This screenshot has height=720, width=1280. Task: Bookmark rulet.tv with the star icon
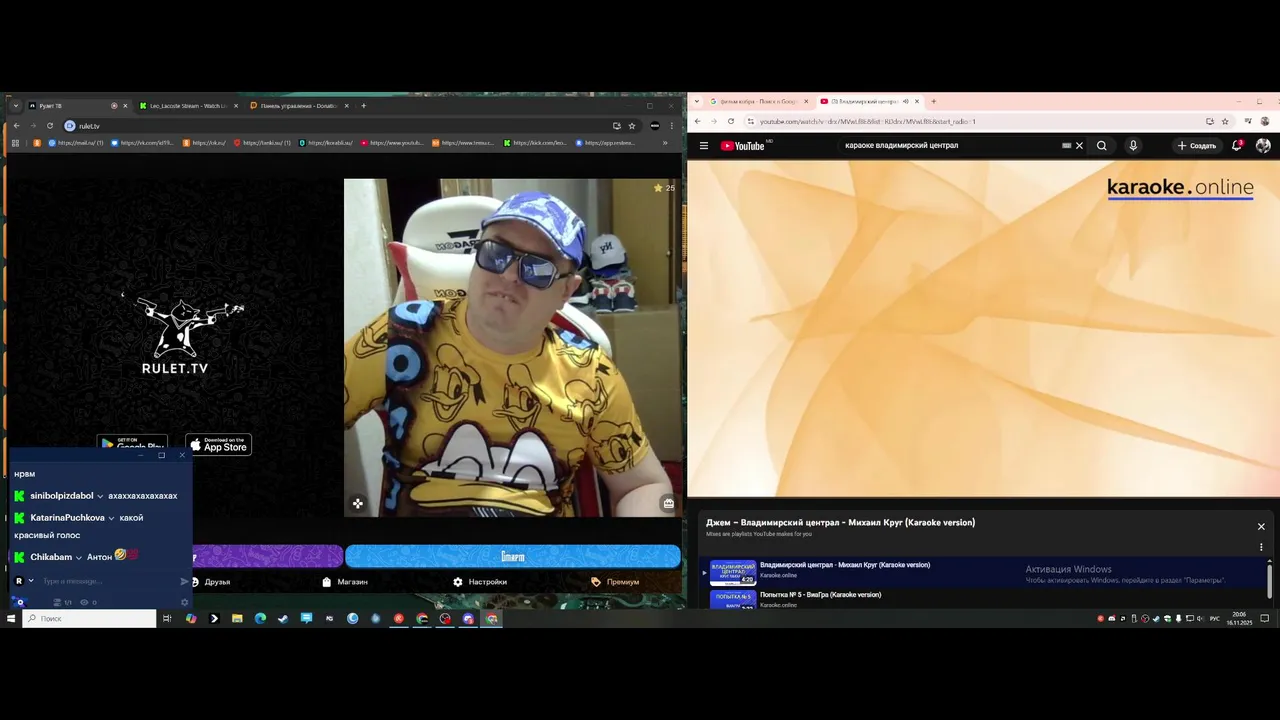[x=632, y=126]
